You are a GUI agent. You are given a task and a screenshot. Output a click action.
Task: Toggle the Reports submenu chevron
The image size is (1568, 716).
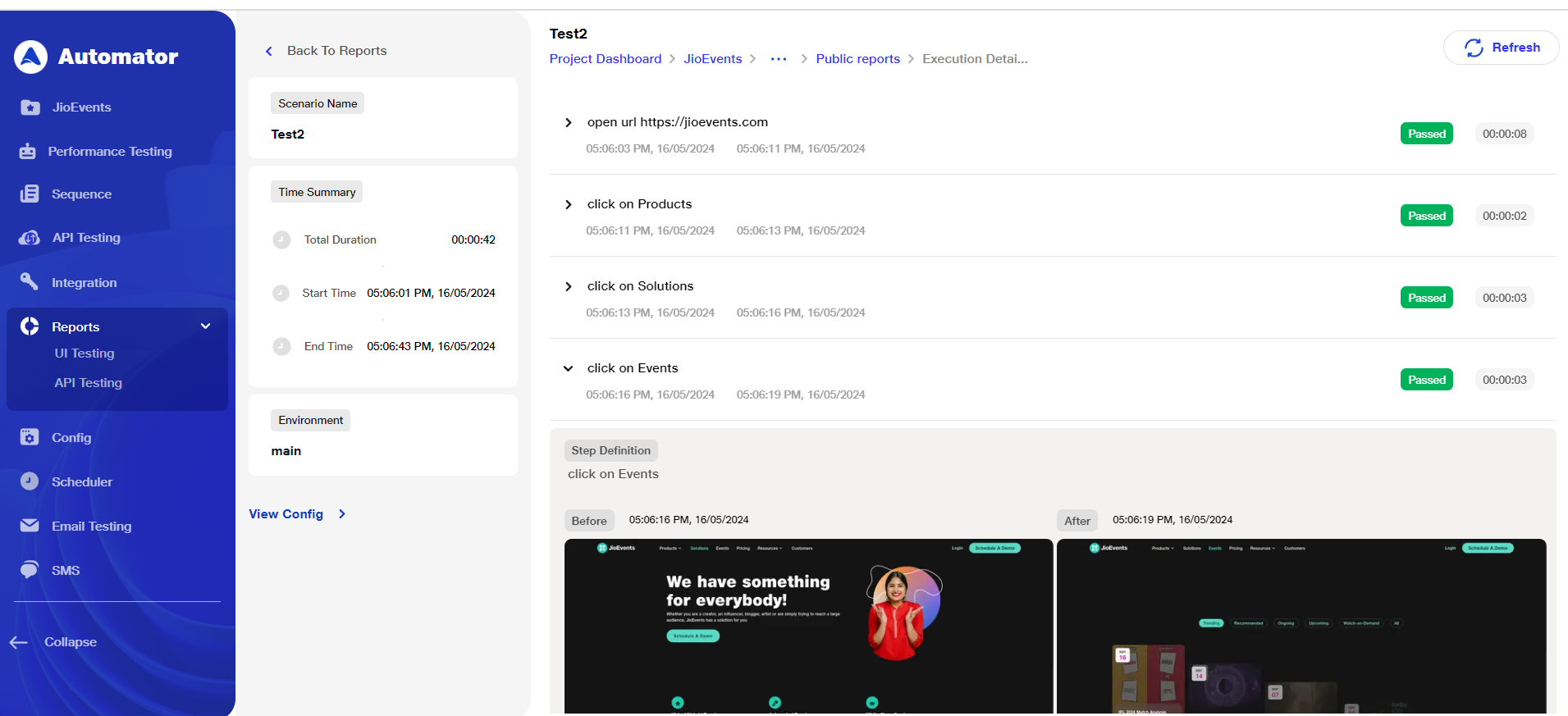click(205, 326)
